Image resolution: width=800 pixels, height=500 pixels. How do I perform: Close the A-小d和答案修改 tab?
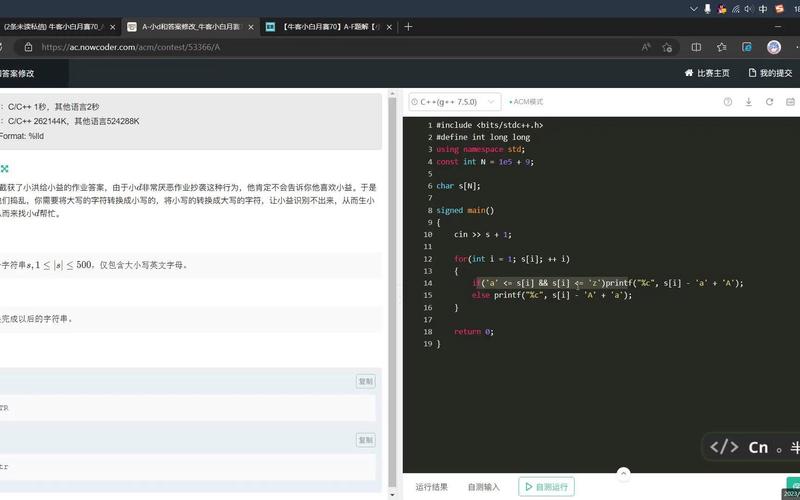tap(251, 27)
